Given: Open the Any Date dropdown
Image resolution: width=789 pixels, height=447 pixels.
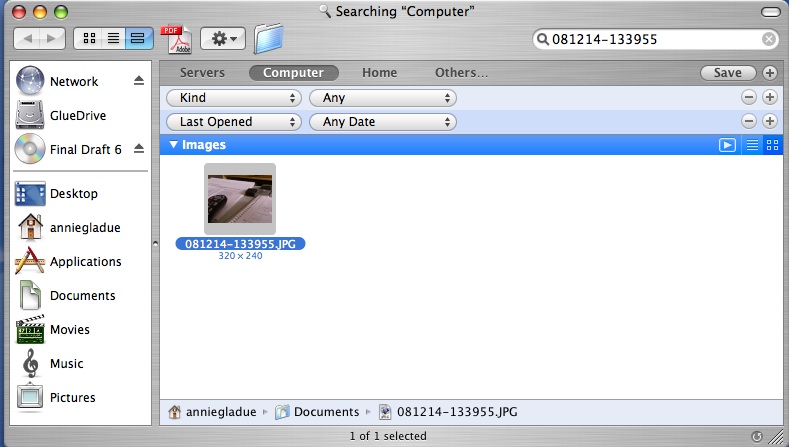Looking at the screenshot, I should (x=382, y=122).
